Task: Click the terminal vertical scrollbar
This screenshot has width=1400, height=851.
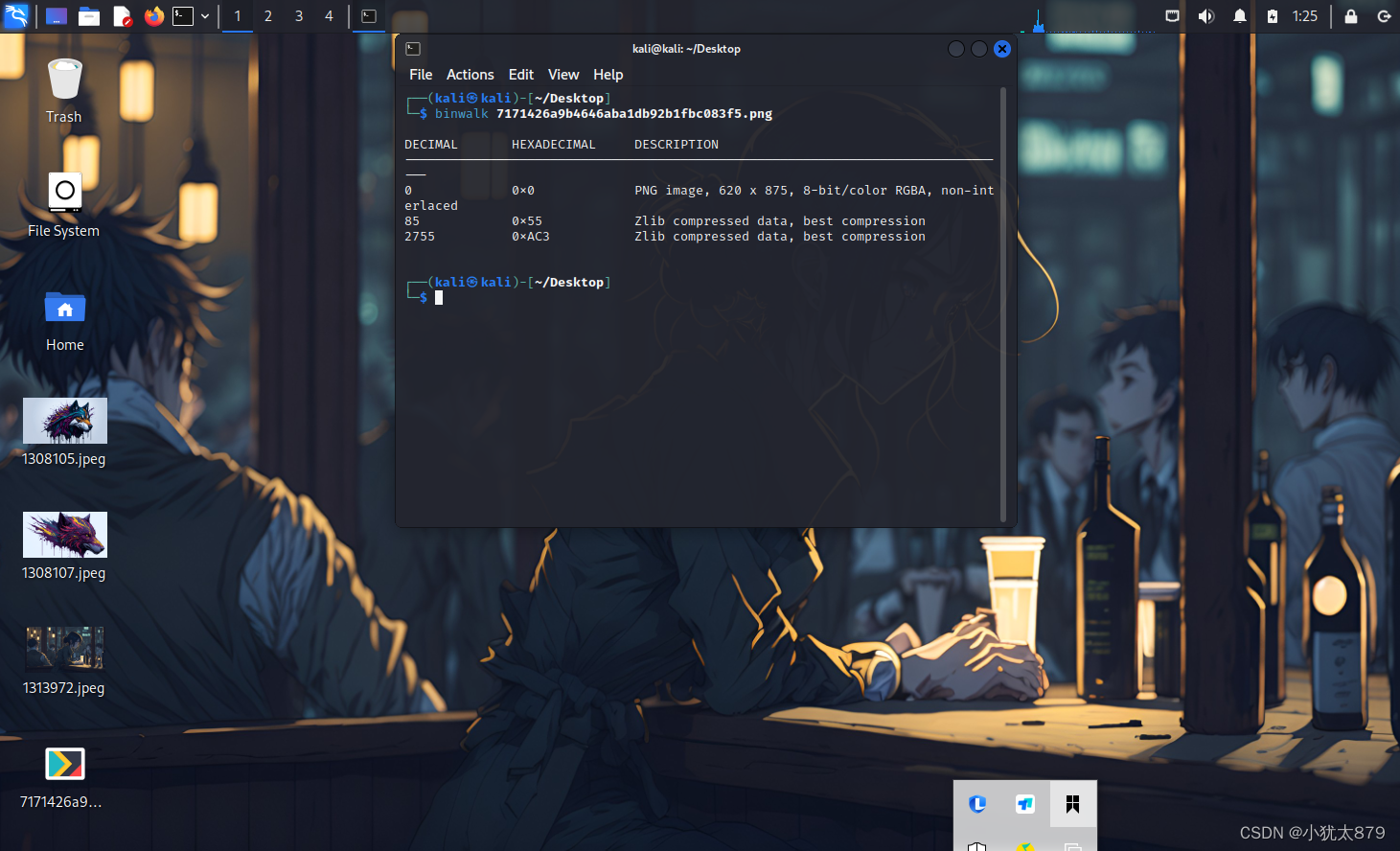Action: point(1003,305)
